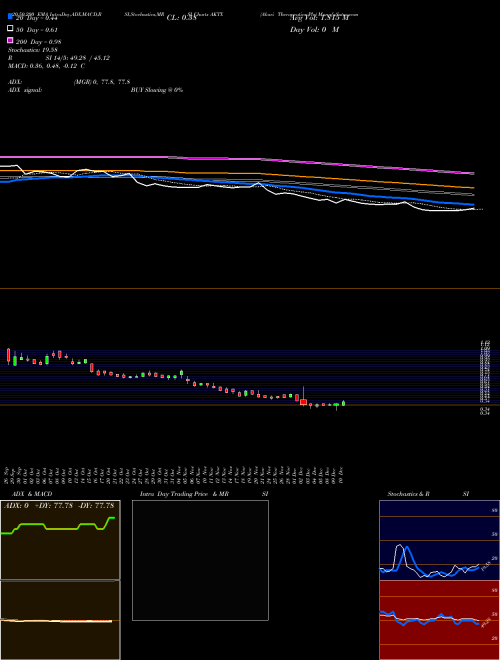
Task: Click the 'CL: 0.35' closing price text
Action: click(181, 18)
